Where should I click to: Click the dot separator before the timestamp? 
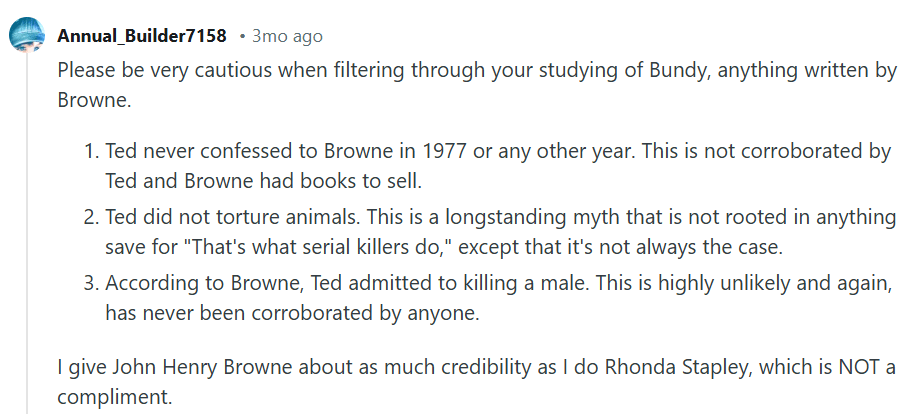click(242, 36)
